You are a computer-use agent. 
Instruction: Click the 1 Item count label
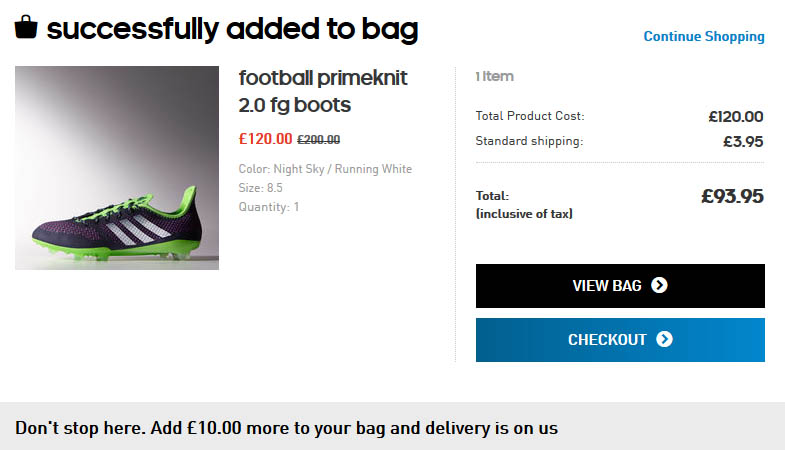pos(494,76)
